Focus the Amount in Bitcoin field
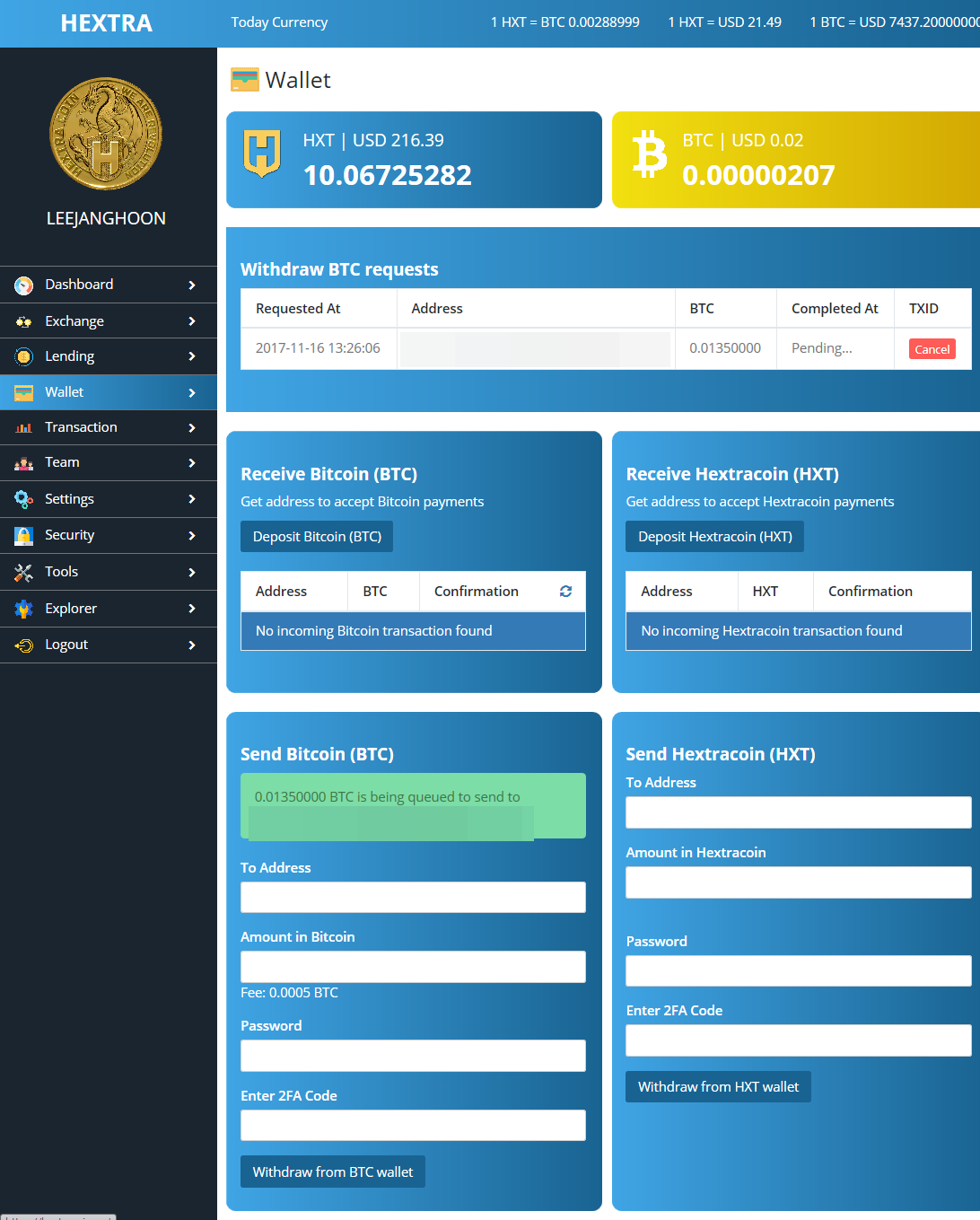This screenshot has width=980, height=1220. pos(413,967)
